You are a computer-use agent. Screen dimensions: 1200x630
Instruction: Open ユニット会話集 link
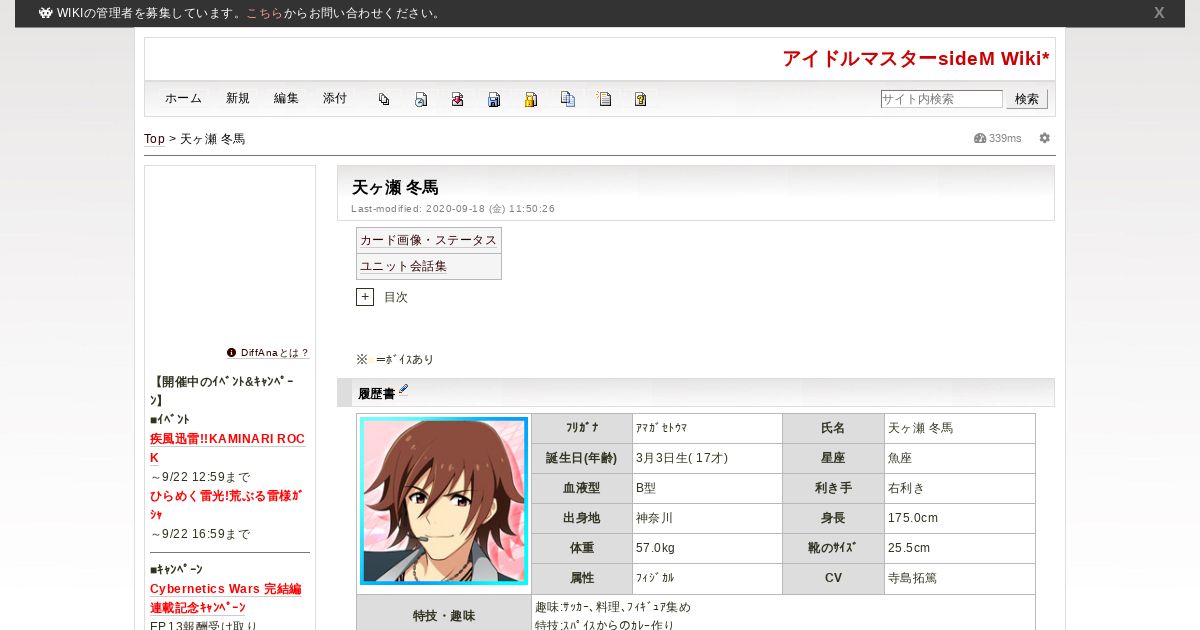click(404, 266)
